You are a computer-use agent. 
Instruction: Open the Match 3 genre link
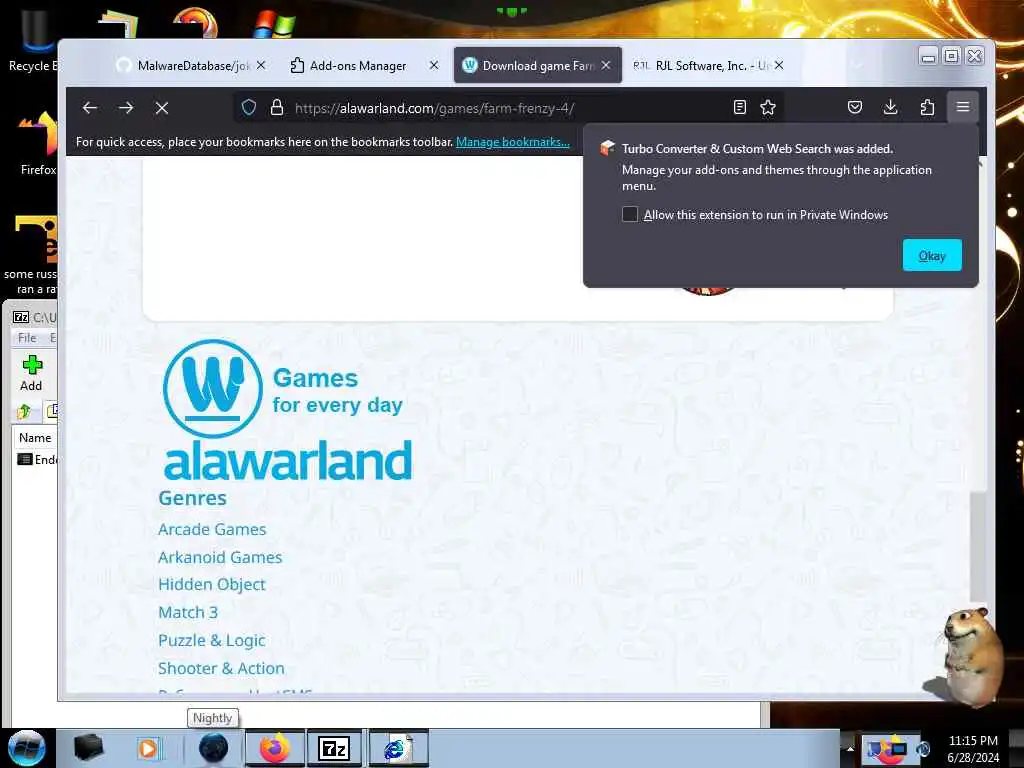pyautogui.click(x=188, y=613)
